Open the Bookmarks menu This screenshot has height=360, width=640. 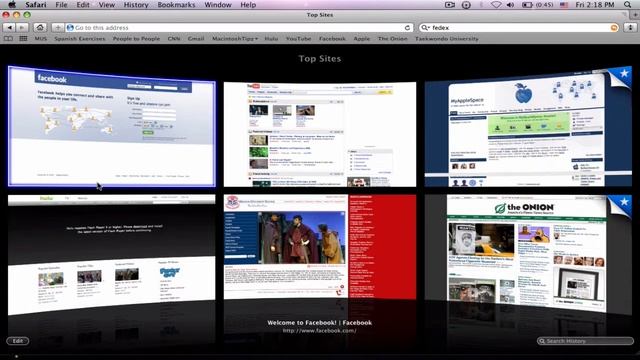click(176, 5)
